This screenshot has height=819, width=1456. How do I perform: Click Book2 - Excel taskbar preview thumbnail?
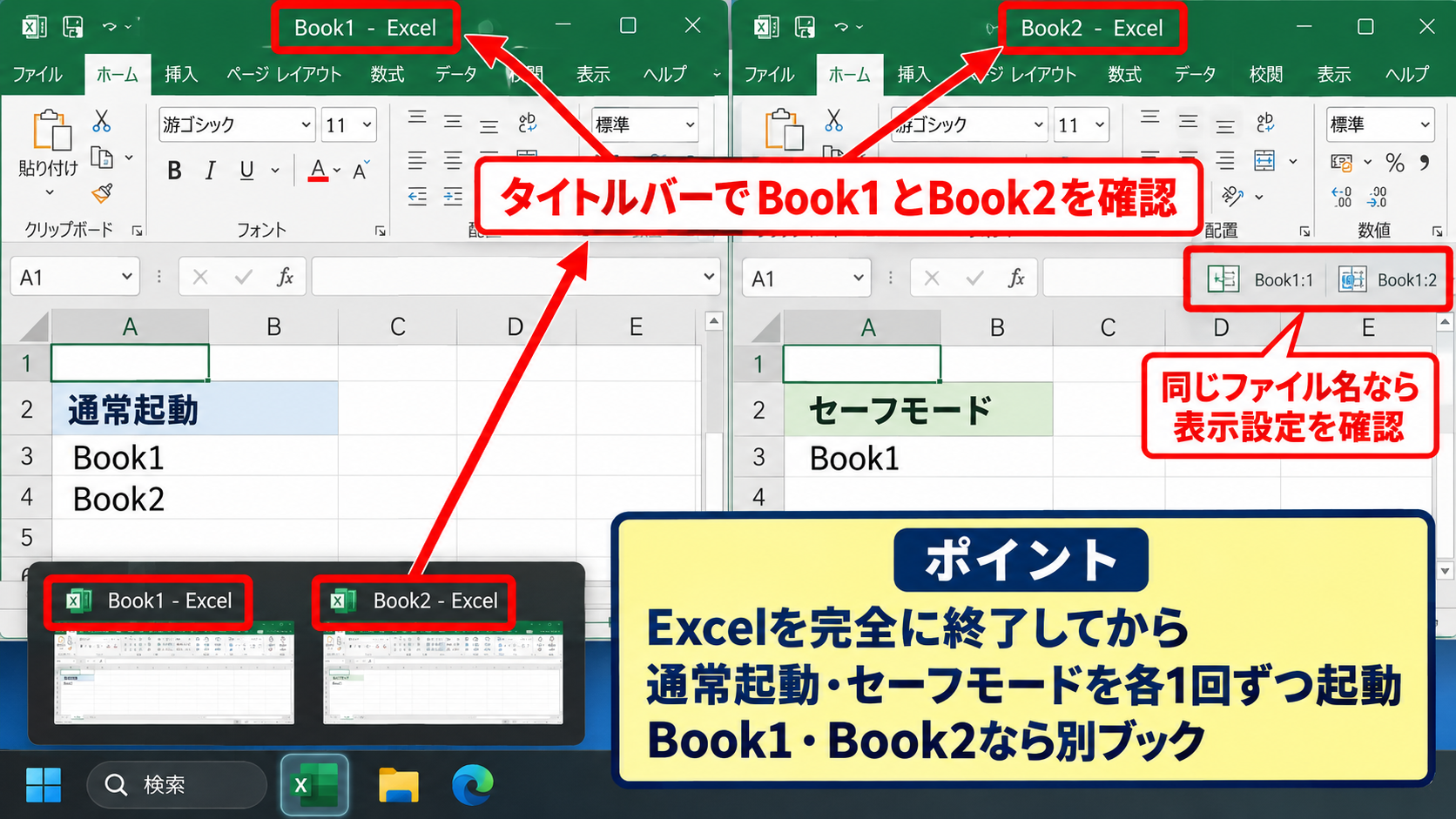pos(443,672)
